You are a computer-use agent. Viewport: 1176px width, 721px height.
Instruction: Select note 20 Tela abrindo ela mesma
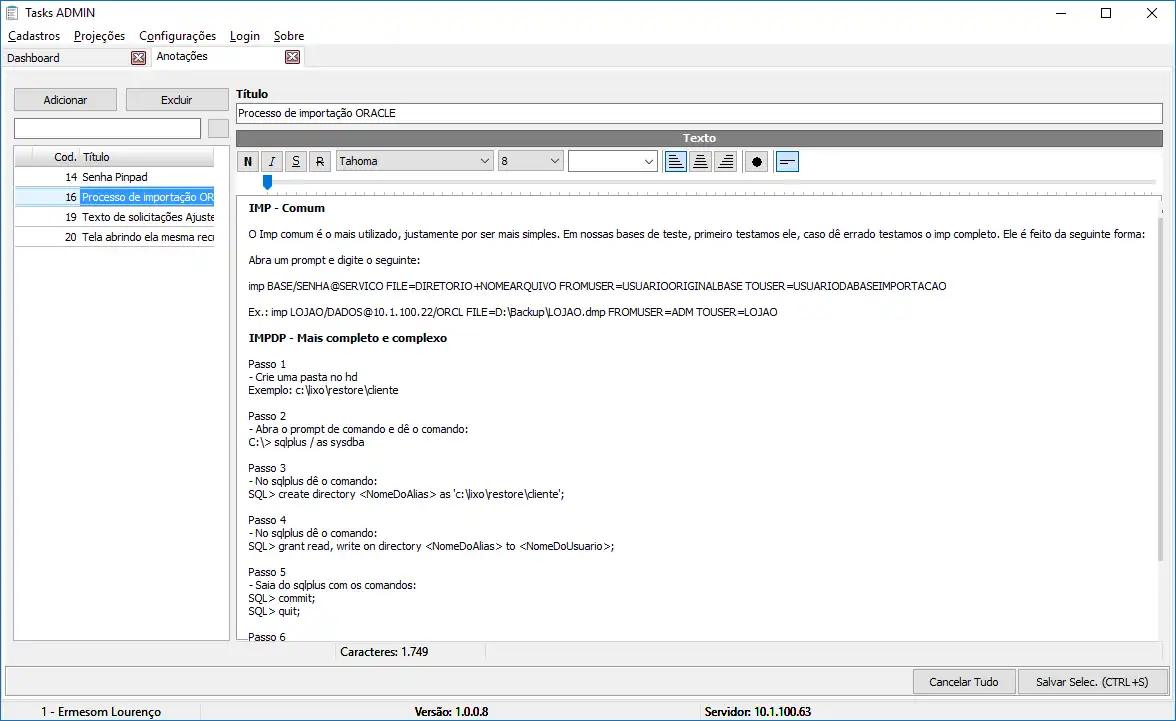tap(115, 237)
